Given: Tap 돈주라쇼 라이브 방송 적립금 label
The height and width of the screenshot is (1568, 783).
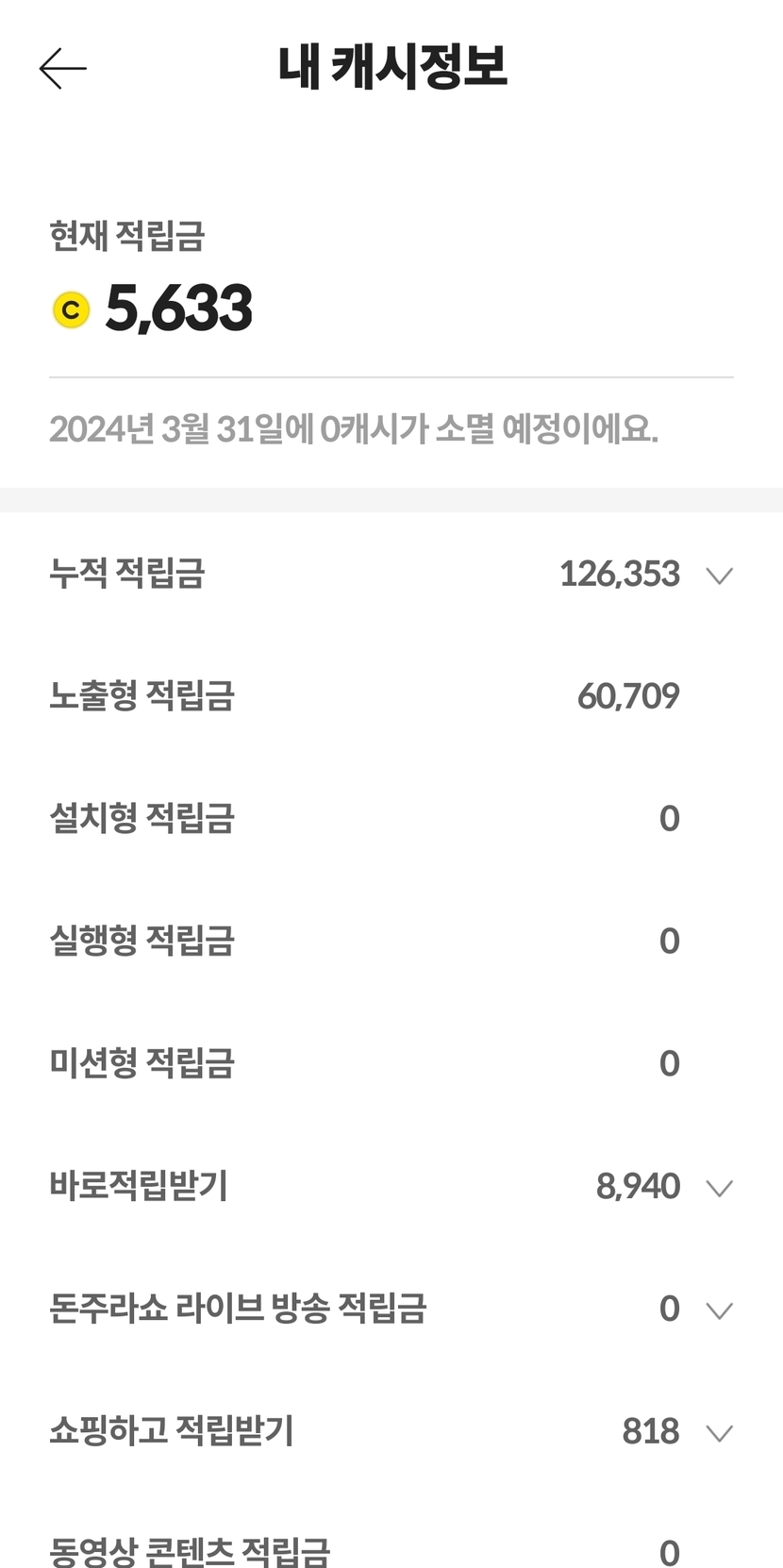Looking at the screenshot, I should (238, 1309).
